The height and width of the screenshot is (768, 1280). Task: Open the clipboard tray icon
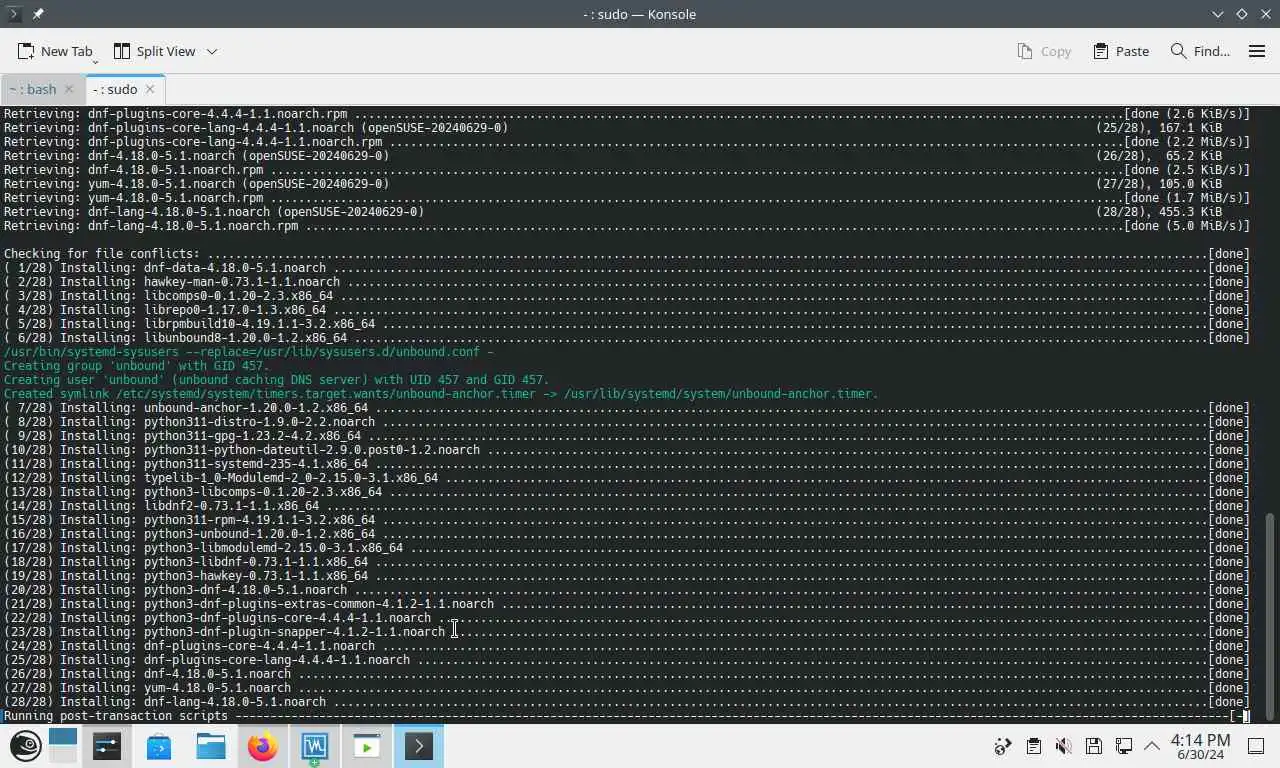1034,746
